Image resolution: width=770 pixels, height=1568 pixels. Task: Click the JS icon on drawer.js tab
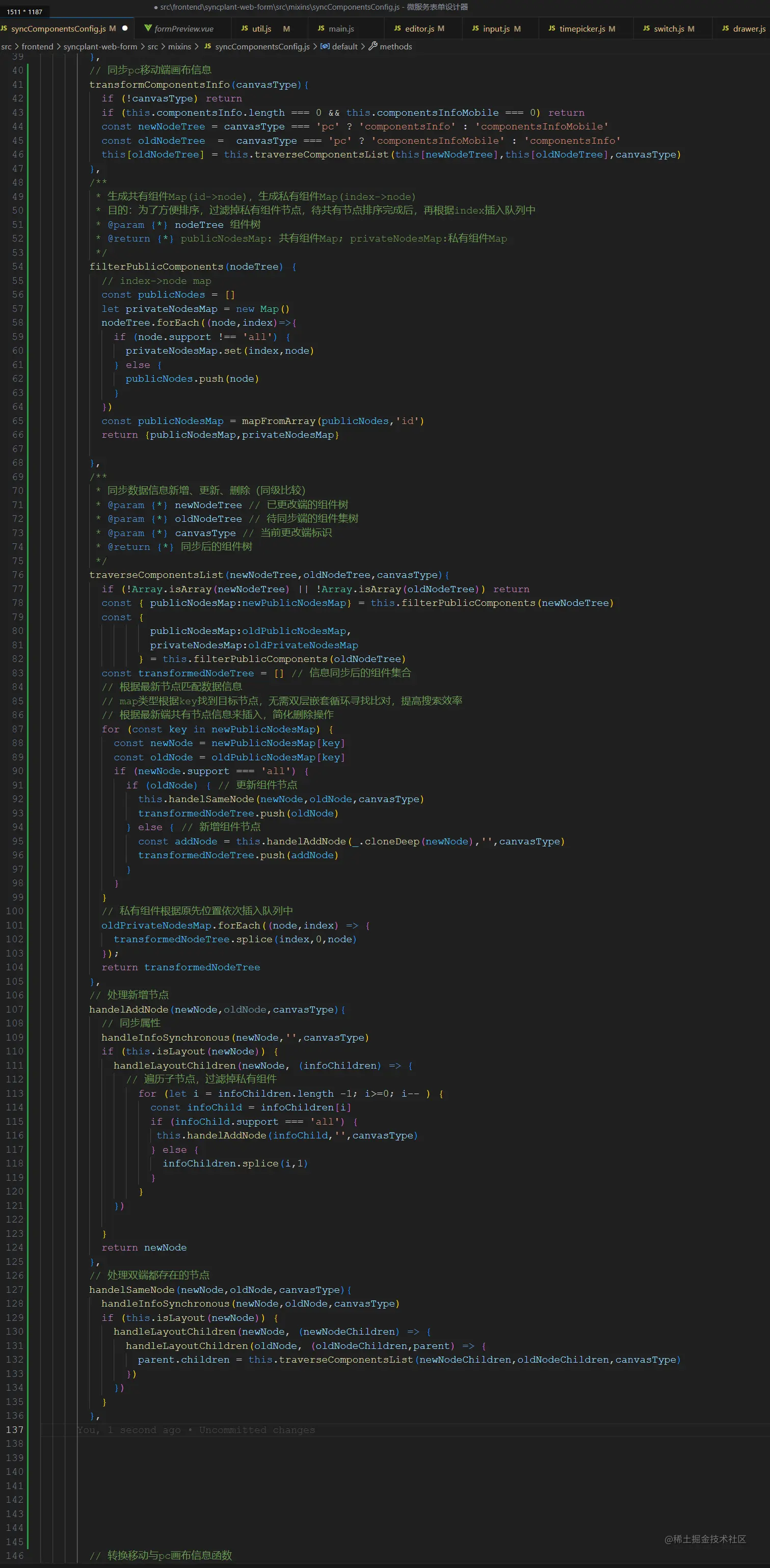pyautogui.click(x=726, y=29)
